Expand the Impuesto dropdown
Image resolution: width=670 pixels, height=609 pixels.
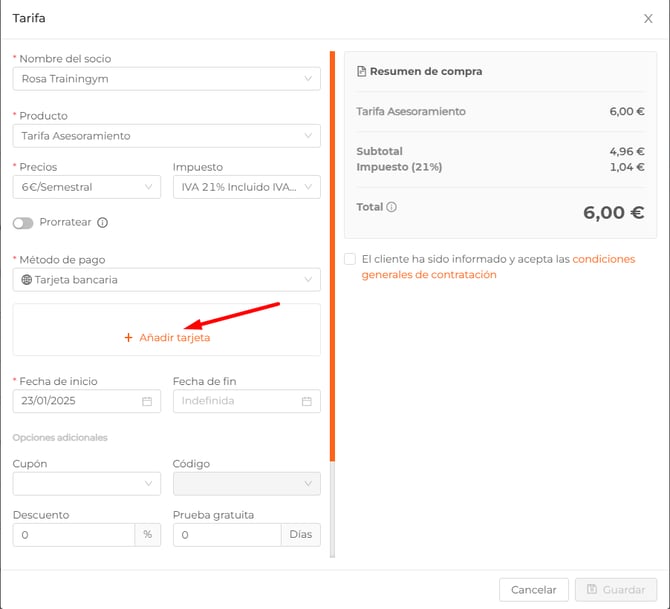tap(246, 187)
